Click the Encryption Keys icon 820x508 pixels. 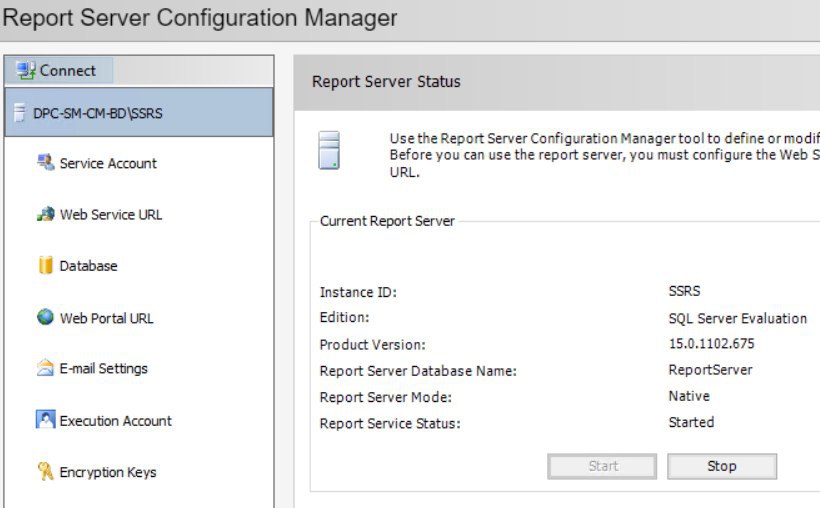click(x=45, y=471)
